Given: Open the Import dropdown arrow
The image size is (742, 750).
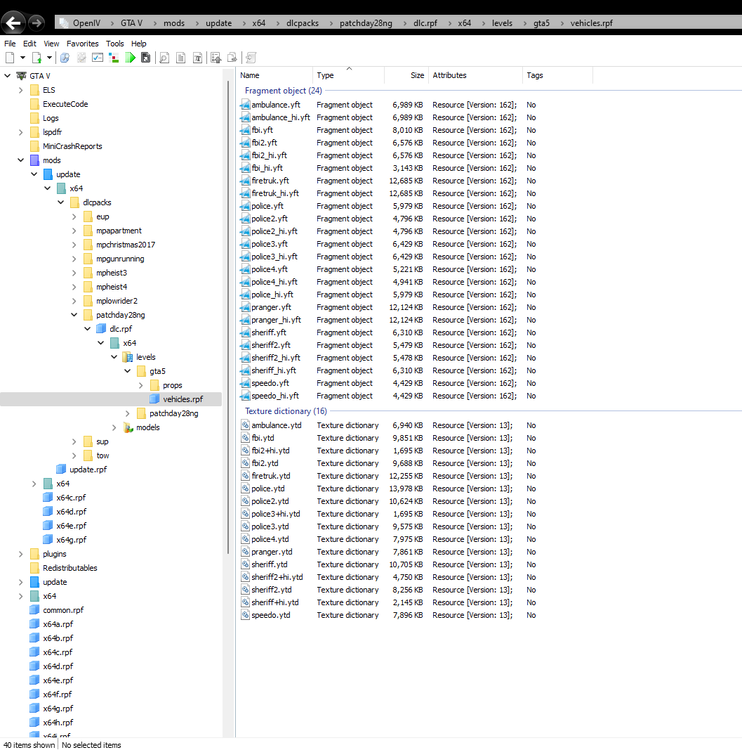Looking at the screenshot, I should (49, 58).
